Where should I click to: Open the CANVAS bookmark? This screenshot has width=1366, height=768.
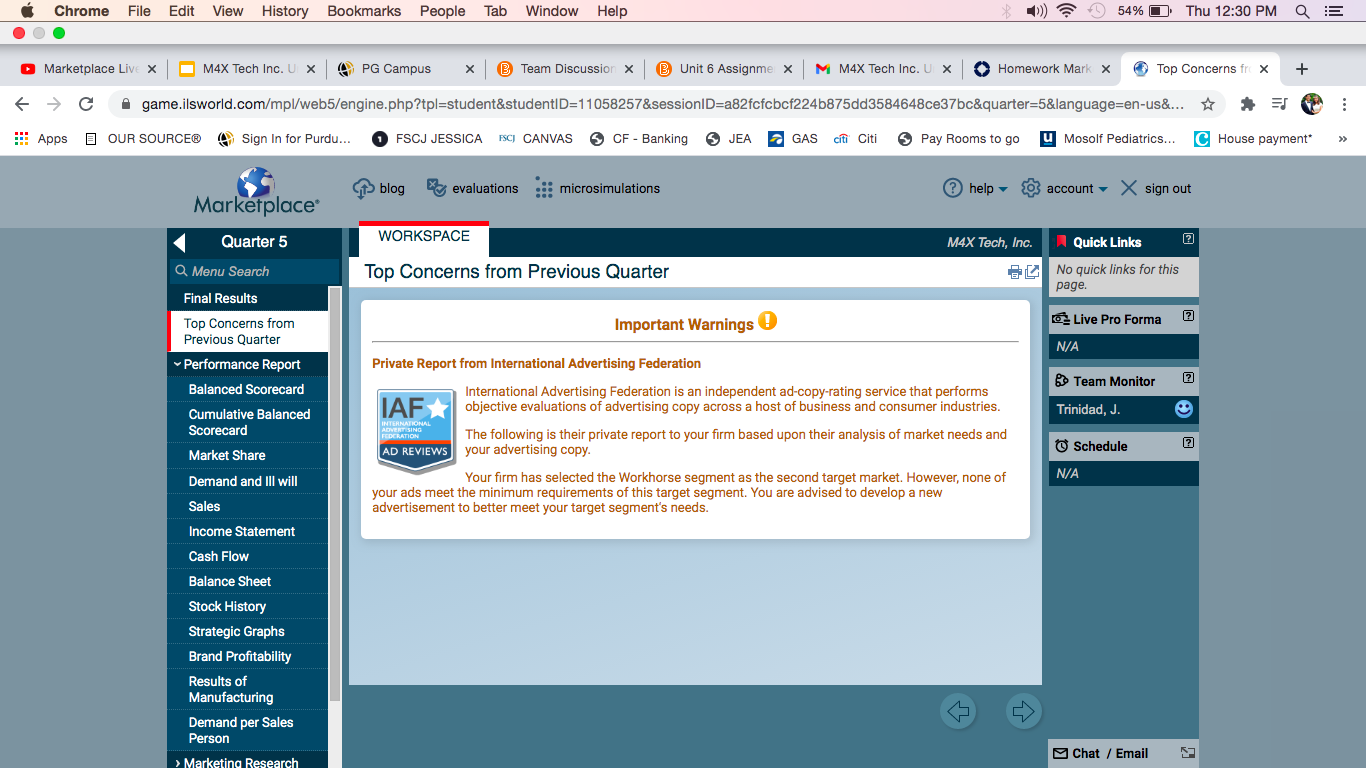click(x=536, y=139)
